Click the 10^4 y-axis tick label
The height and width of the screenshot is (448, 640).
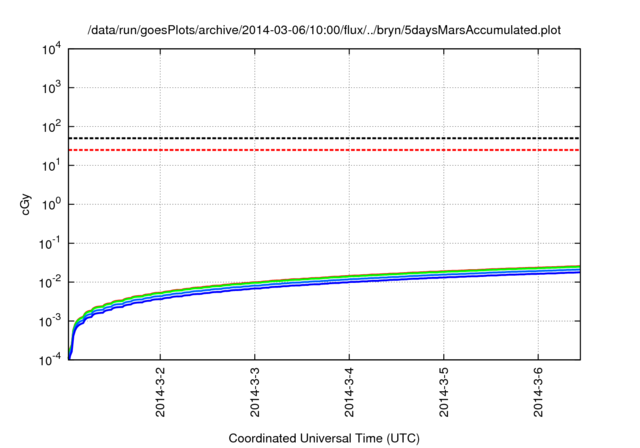pyautogui.click(x=51, y=49)
